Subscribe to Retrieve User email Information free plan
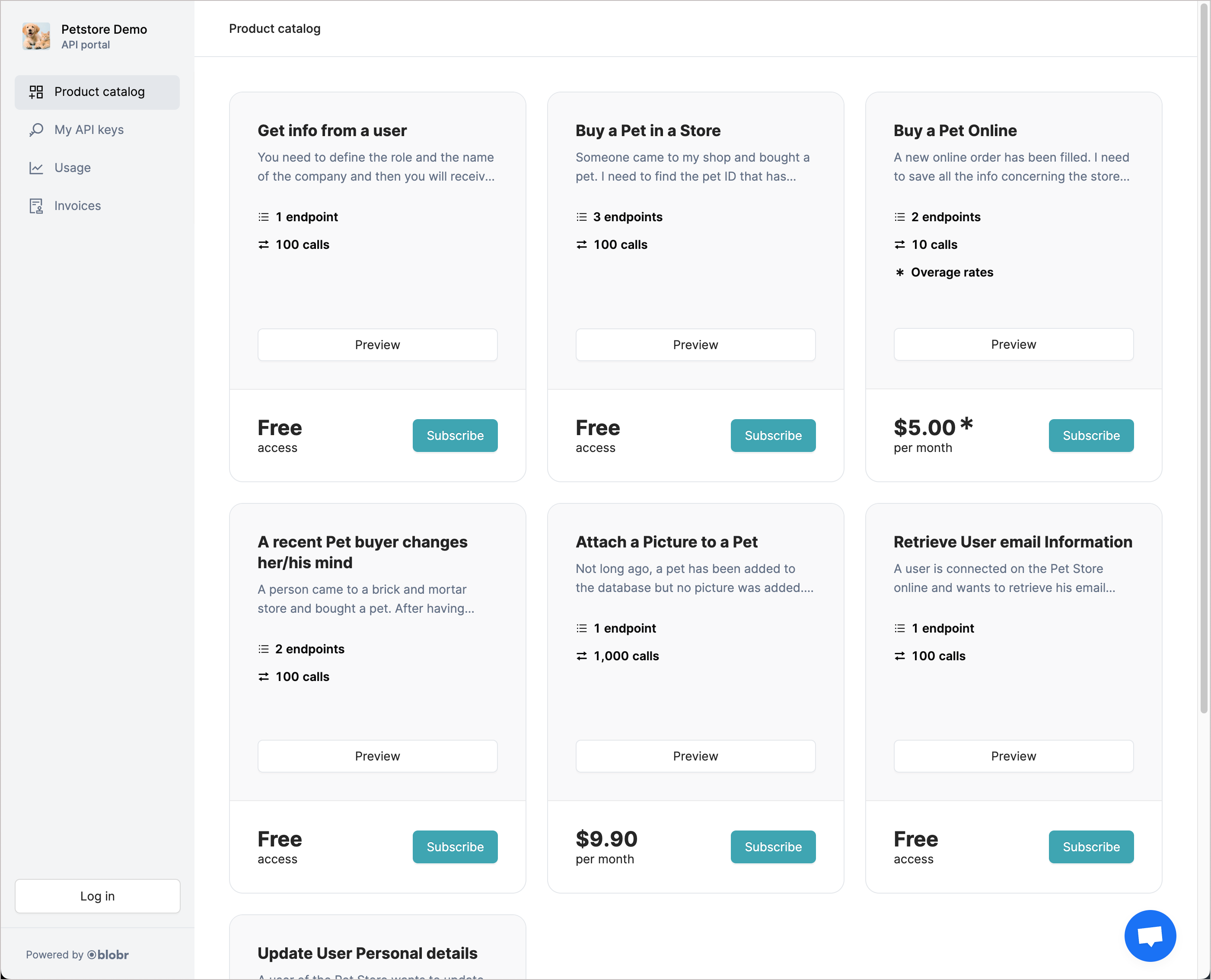The width and height of the screenshot is (1211, 980). tap(1091, 846)
